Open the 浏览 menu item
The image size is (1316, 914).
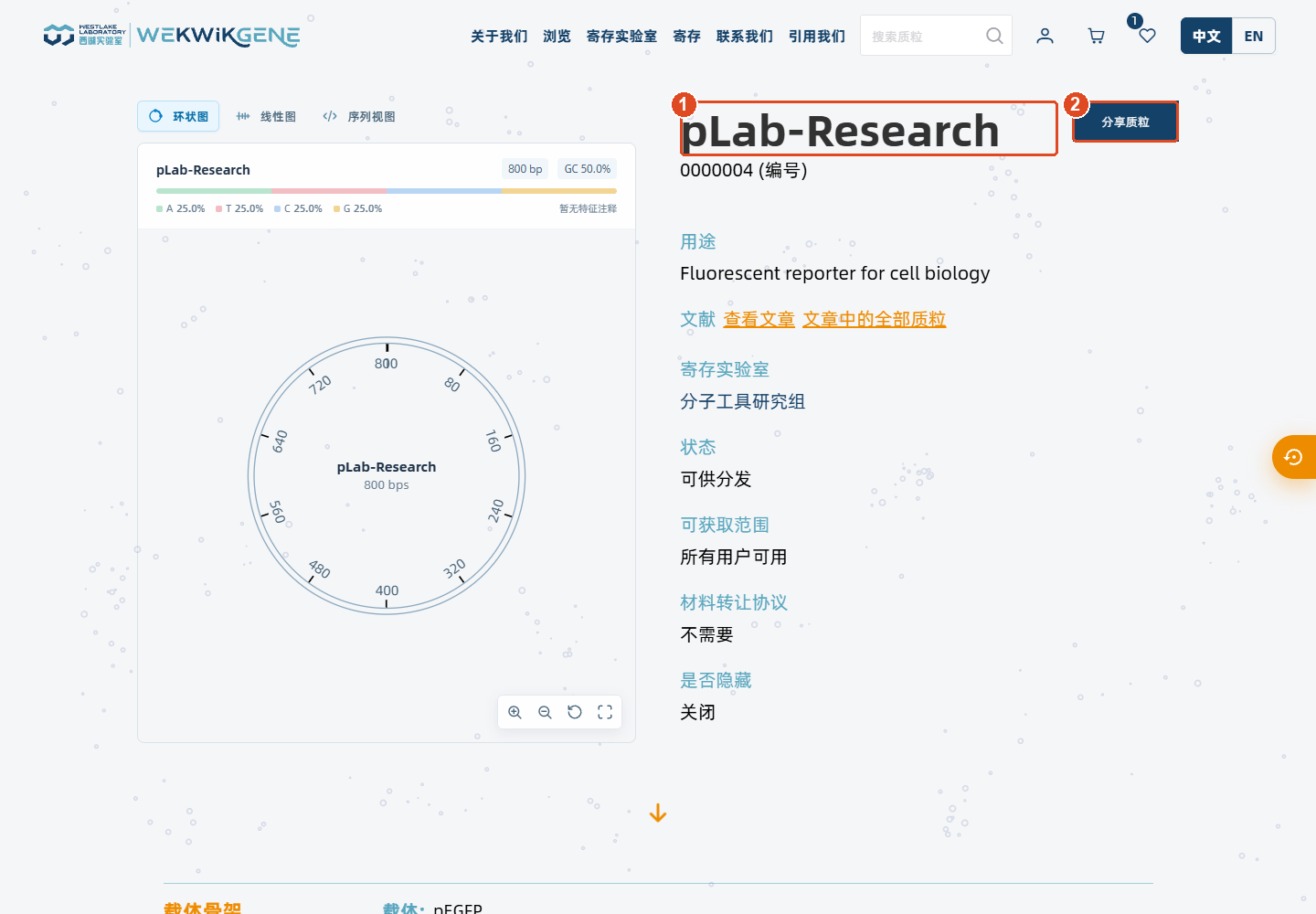click(x=557, y=36)
